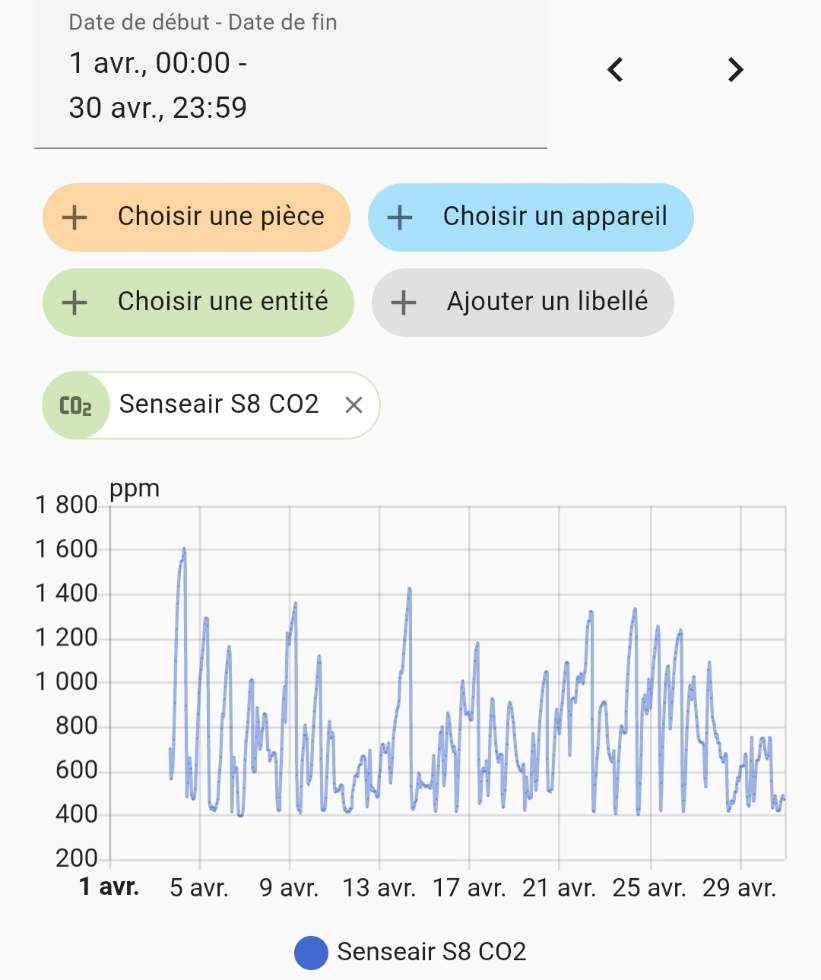This screenshot has height=980, width=821.
Task: Click the 1 avr. label on the time axis
Action: [x=109, y=888]
